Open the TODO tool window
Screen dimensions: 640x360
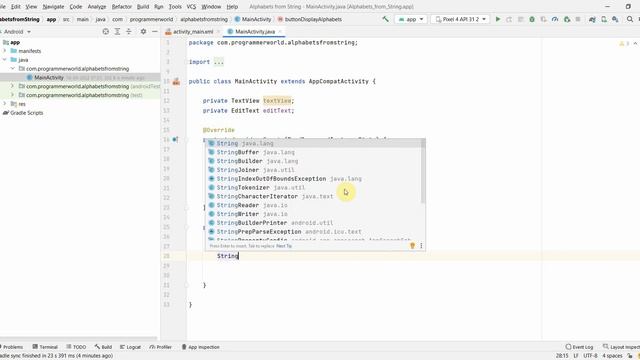click(x=76, y=347)
